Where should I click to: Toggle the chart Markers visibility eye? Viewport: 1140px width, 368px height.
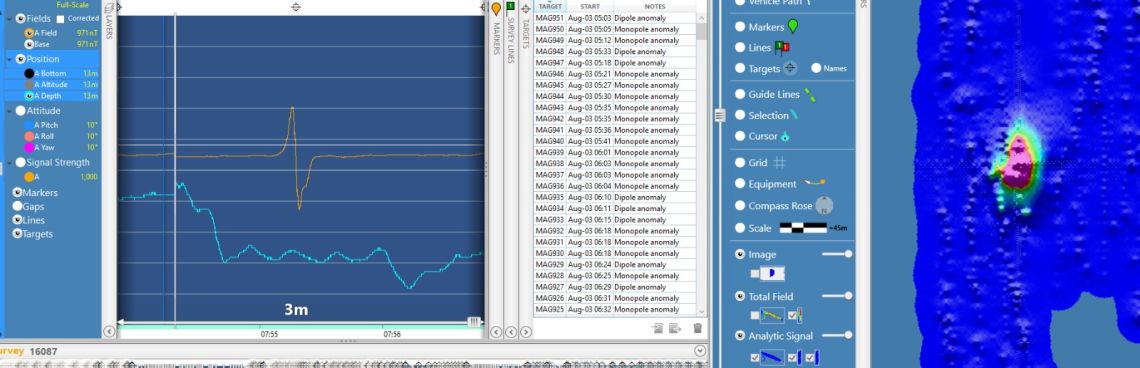17,193
